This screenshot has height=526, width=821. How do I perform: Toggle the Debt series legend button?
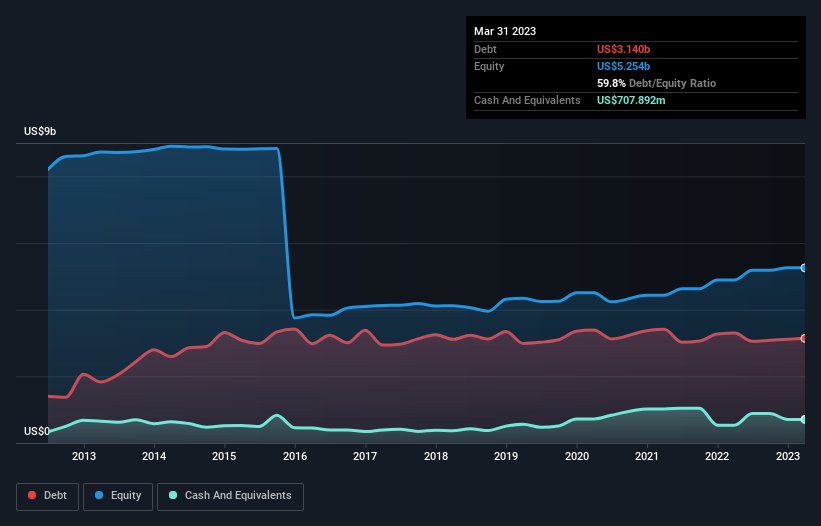pyautogui.click(x=48, y=496)
